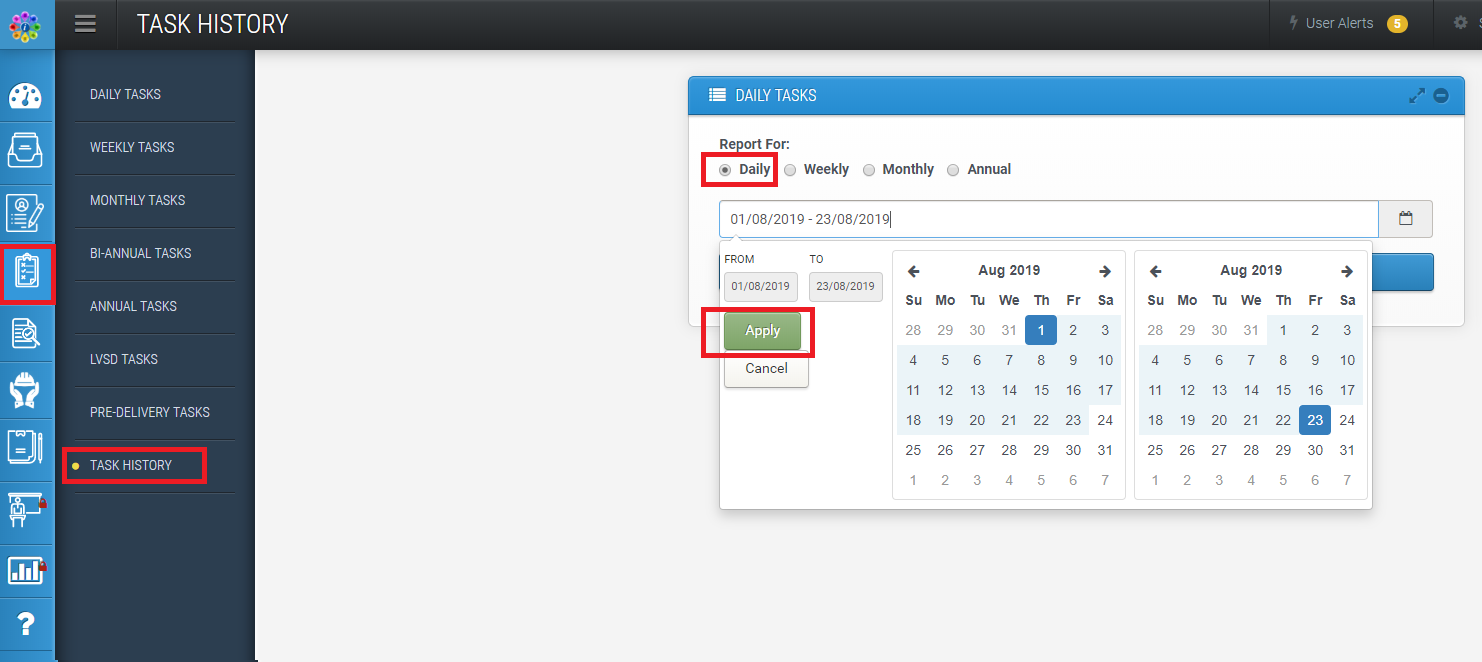The height and width of the screenshot is (662, 1482).
Task: Select the safety helmet hands icon
Action: tap(27, 390)
